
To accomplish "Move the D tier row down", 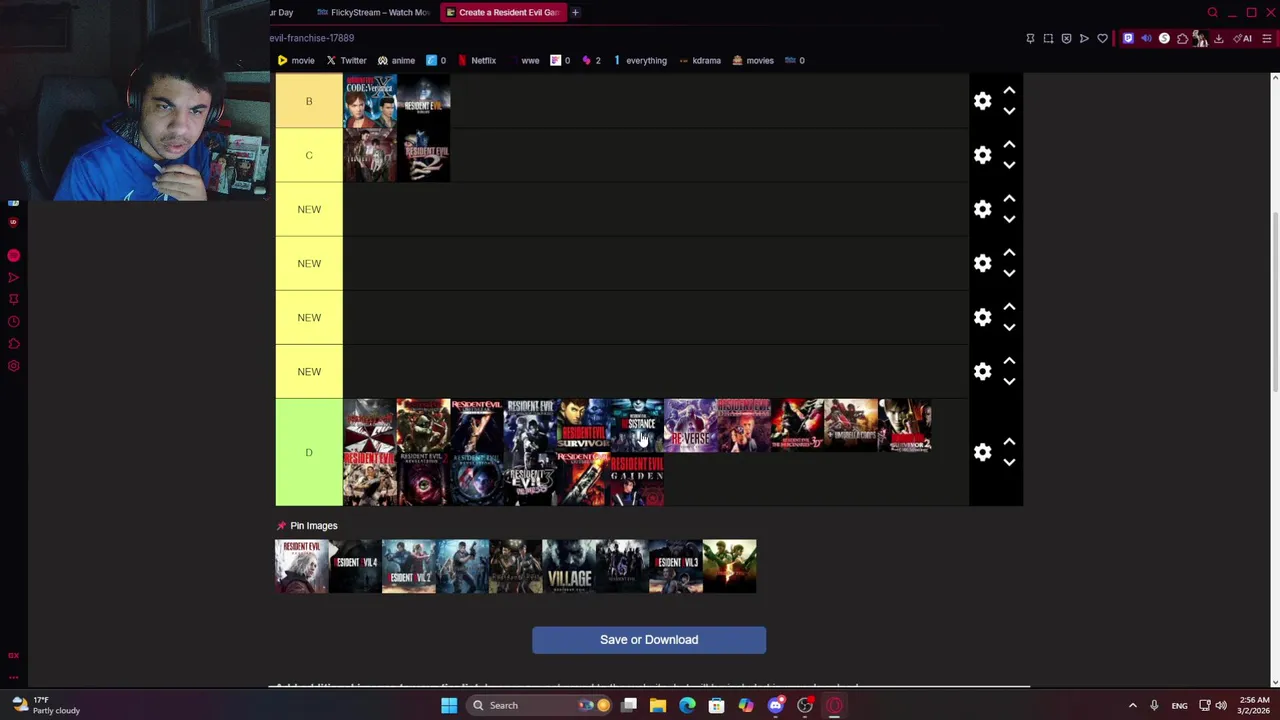I will click(1009, 462).
